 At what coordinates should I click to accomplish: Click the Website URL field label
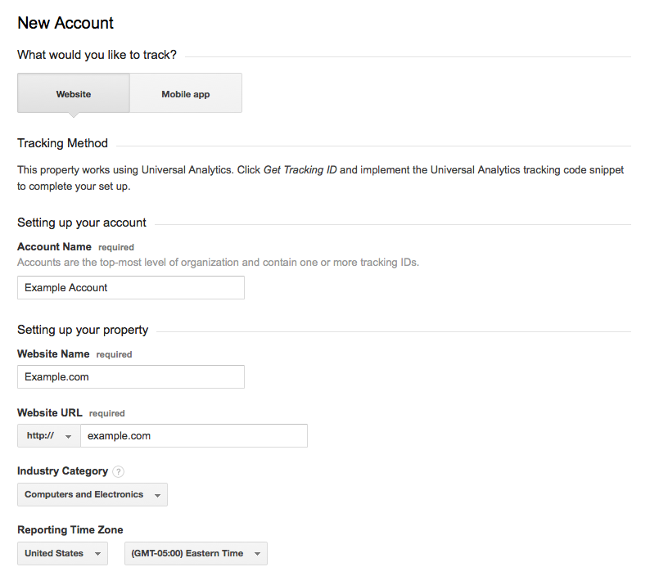(50, 412)
